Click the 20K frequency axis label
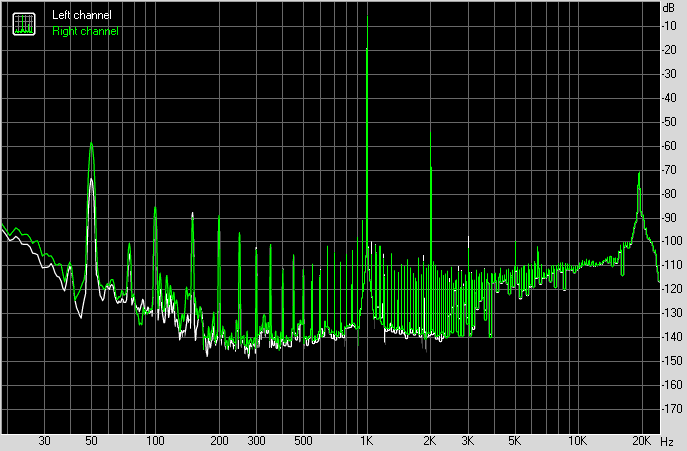Viewport: 687px width, 451px height. [642, 441]
